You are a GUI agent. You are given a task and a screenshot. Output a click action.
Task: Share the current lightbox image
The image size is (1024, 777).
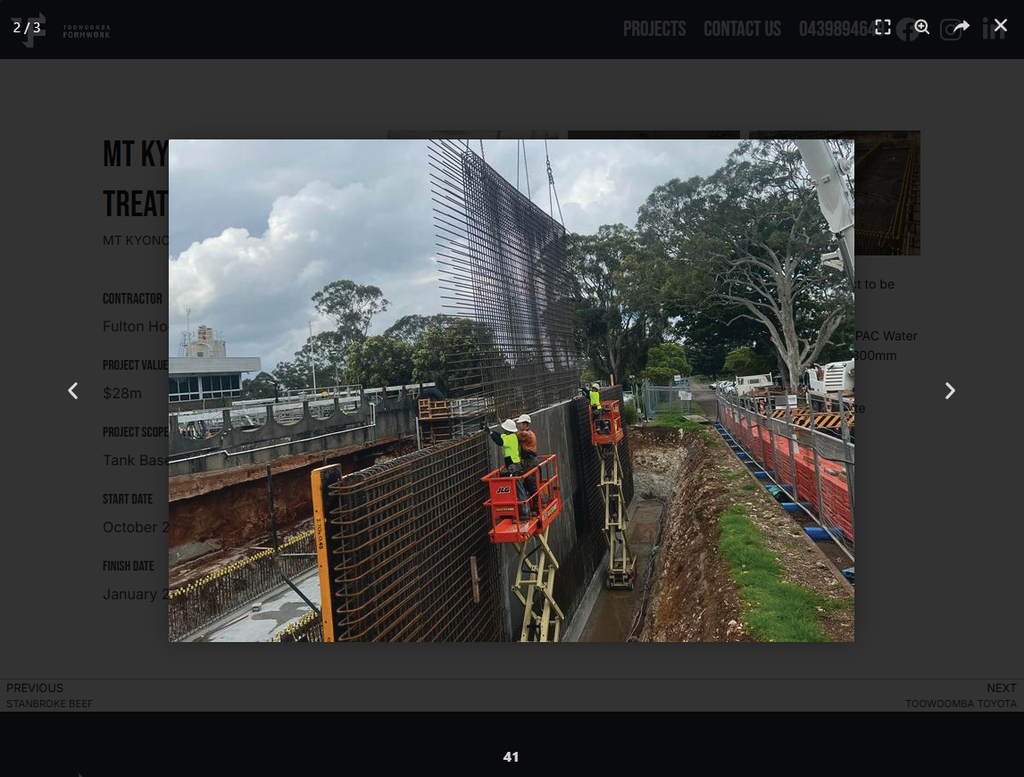(x=961, y=27)
